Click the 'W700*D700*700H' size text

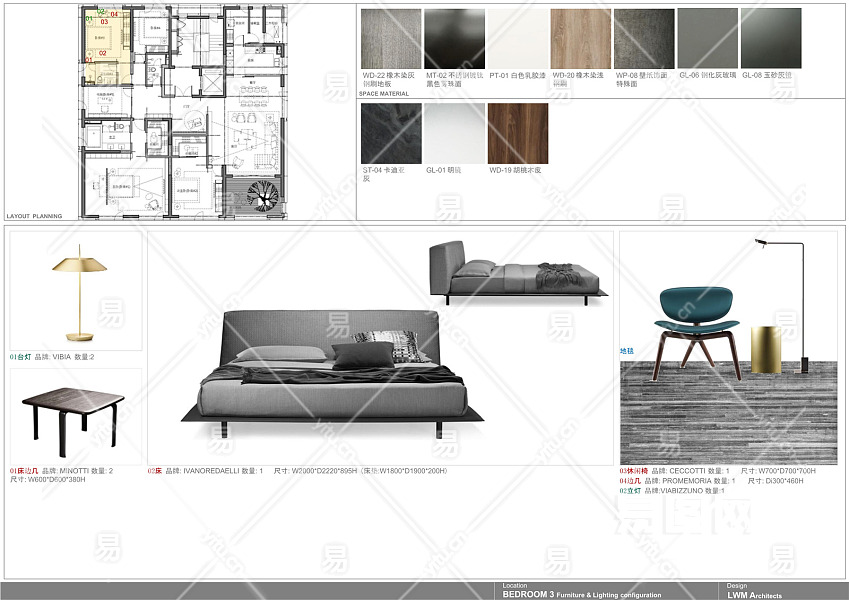pyautogui.click(x=787, y=471)
